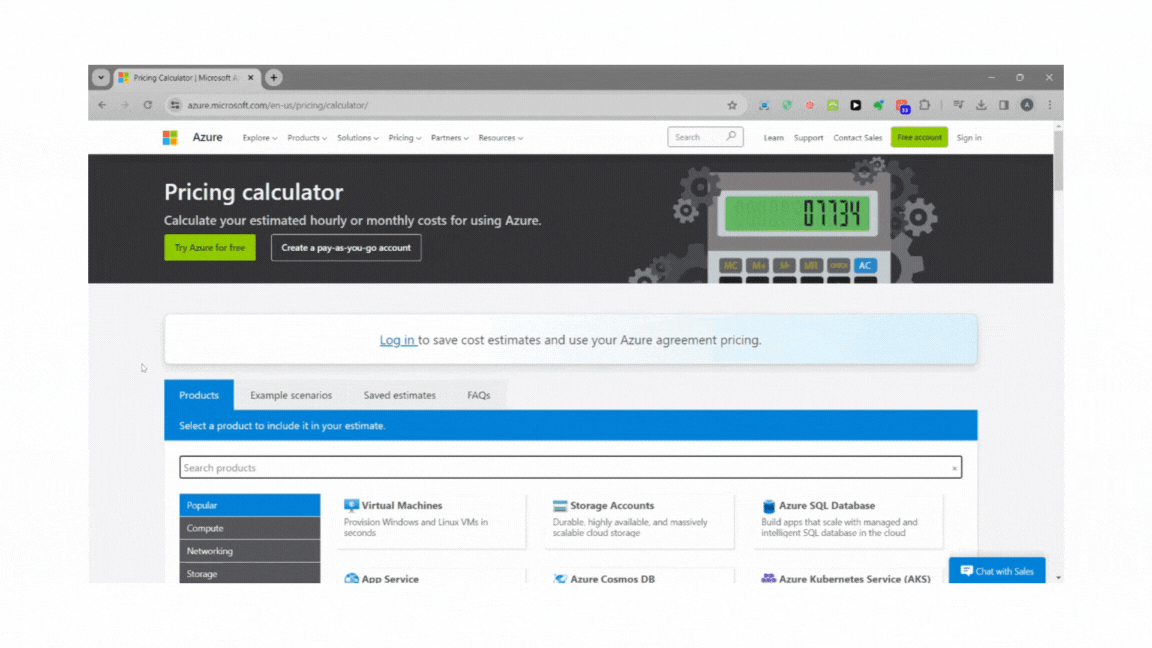This screenshot has width=1152, height=648.
Task: Click the scrollbar down arrow
Action: pos(1058,577)
